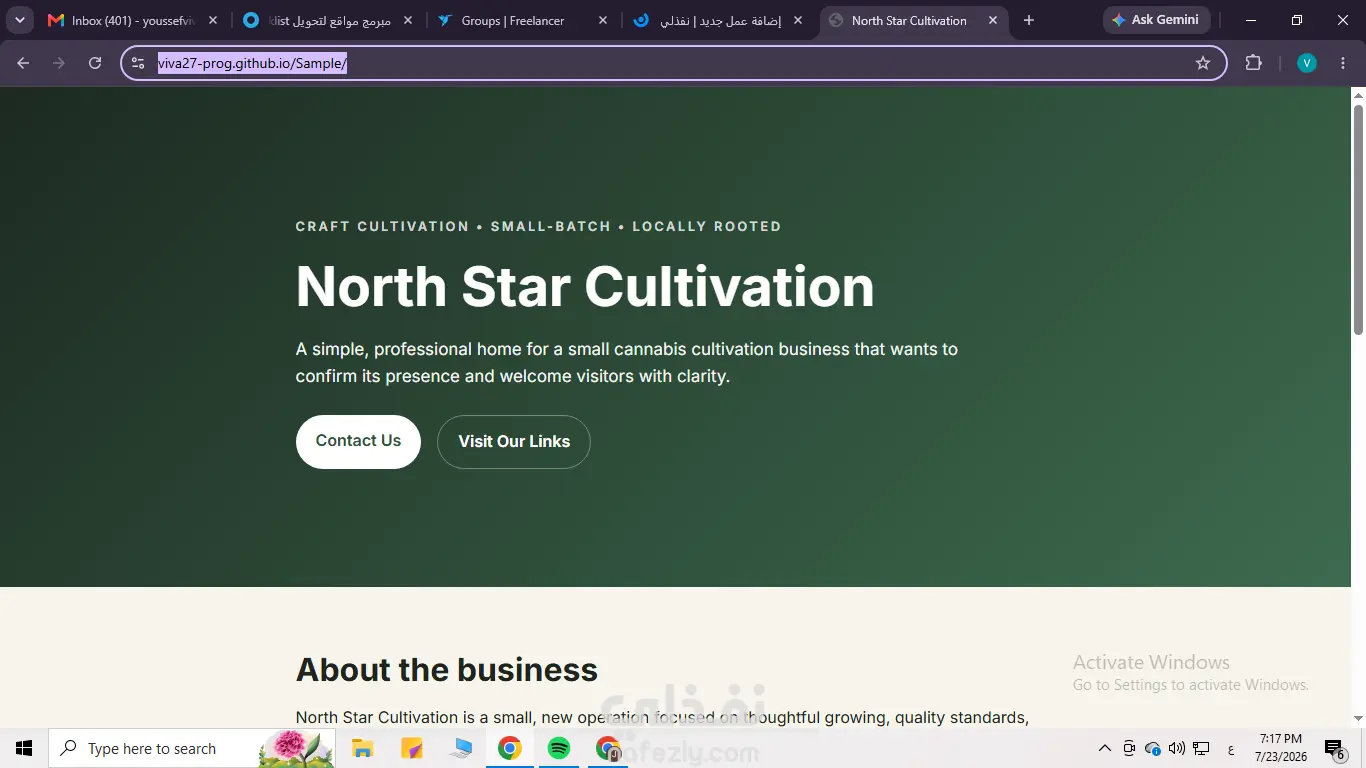Open File Explorer from the taskbar
Screen dimensions: 1366x768
(362, 748)
